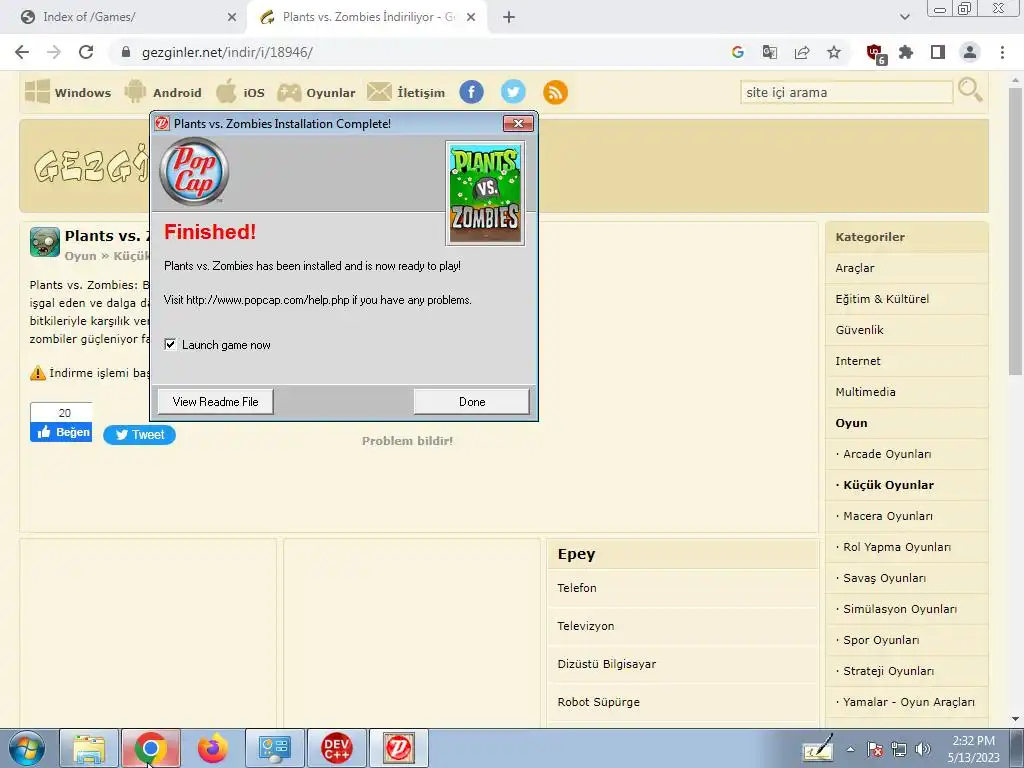
Task: Open the Eğitim & Kültürel category
Action: pos(906,298)
